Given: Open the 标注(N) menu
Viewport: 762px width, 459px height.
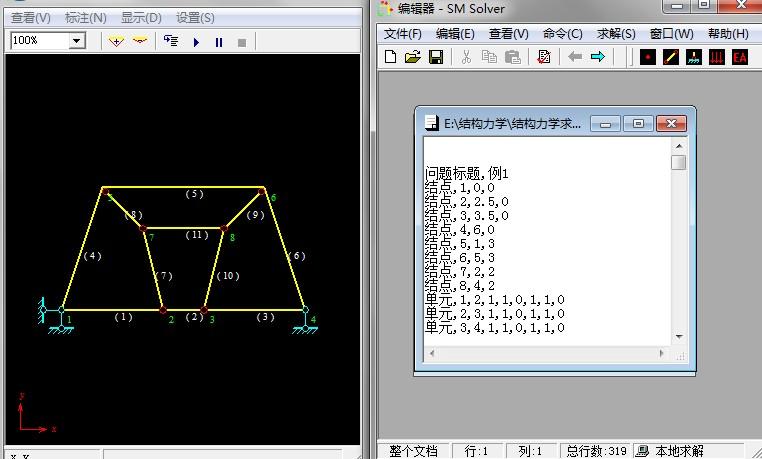Looking at the screenshot, I should coord(86,18).
